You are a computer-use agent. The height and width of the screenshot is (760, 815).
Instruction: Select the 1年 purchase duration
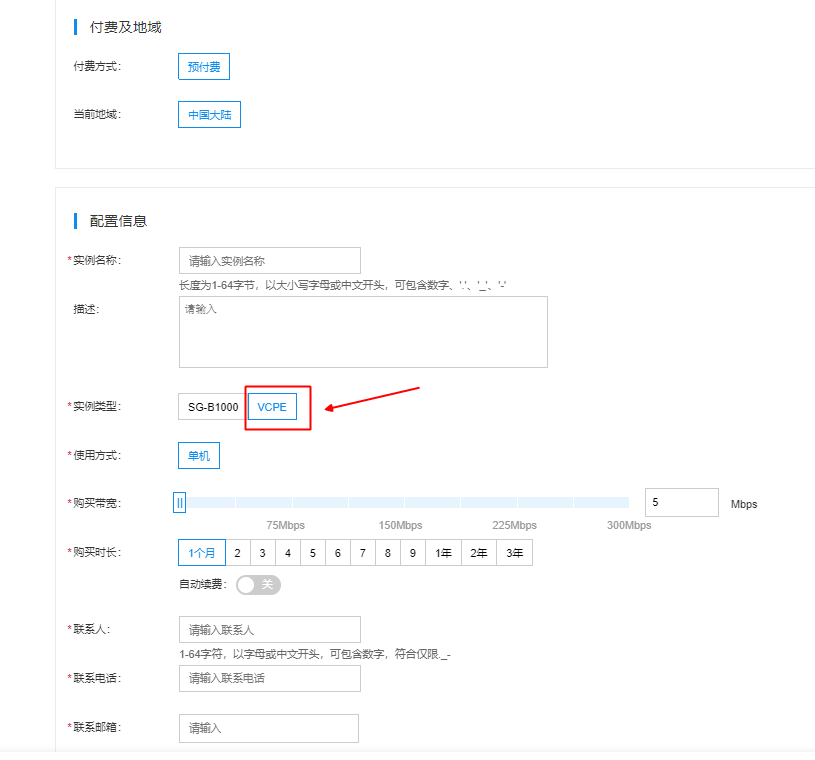pyautogui.click(x=443, y=553)
